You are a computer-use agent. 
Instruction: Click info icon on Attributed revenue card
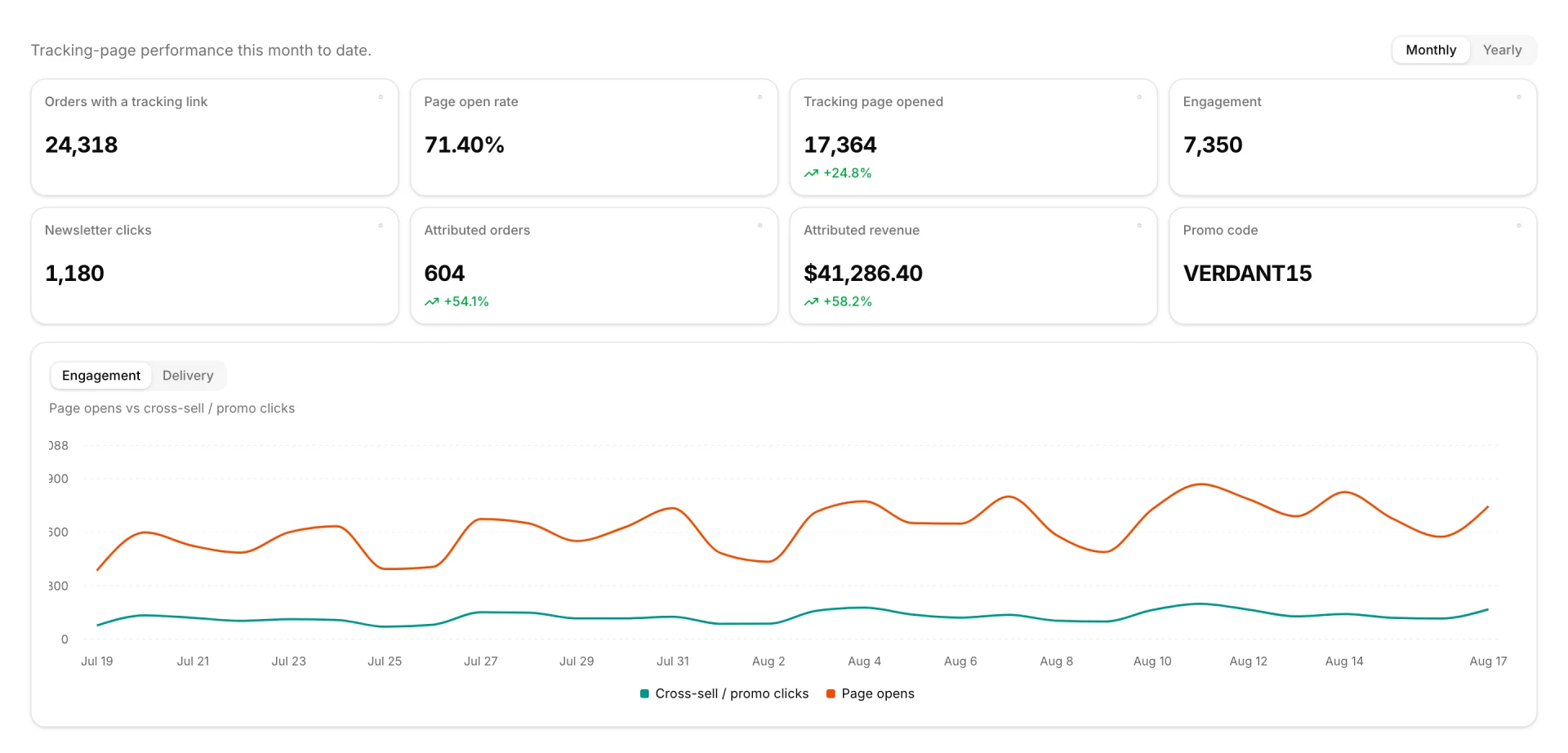coord(1139,225)
